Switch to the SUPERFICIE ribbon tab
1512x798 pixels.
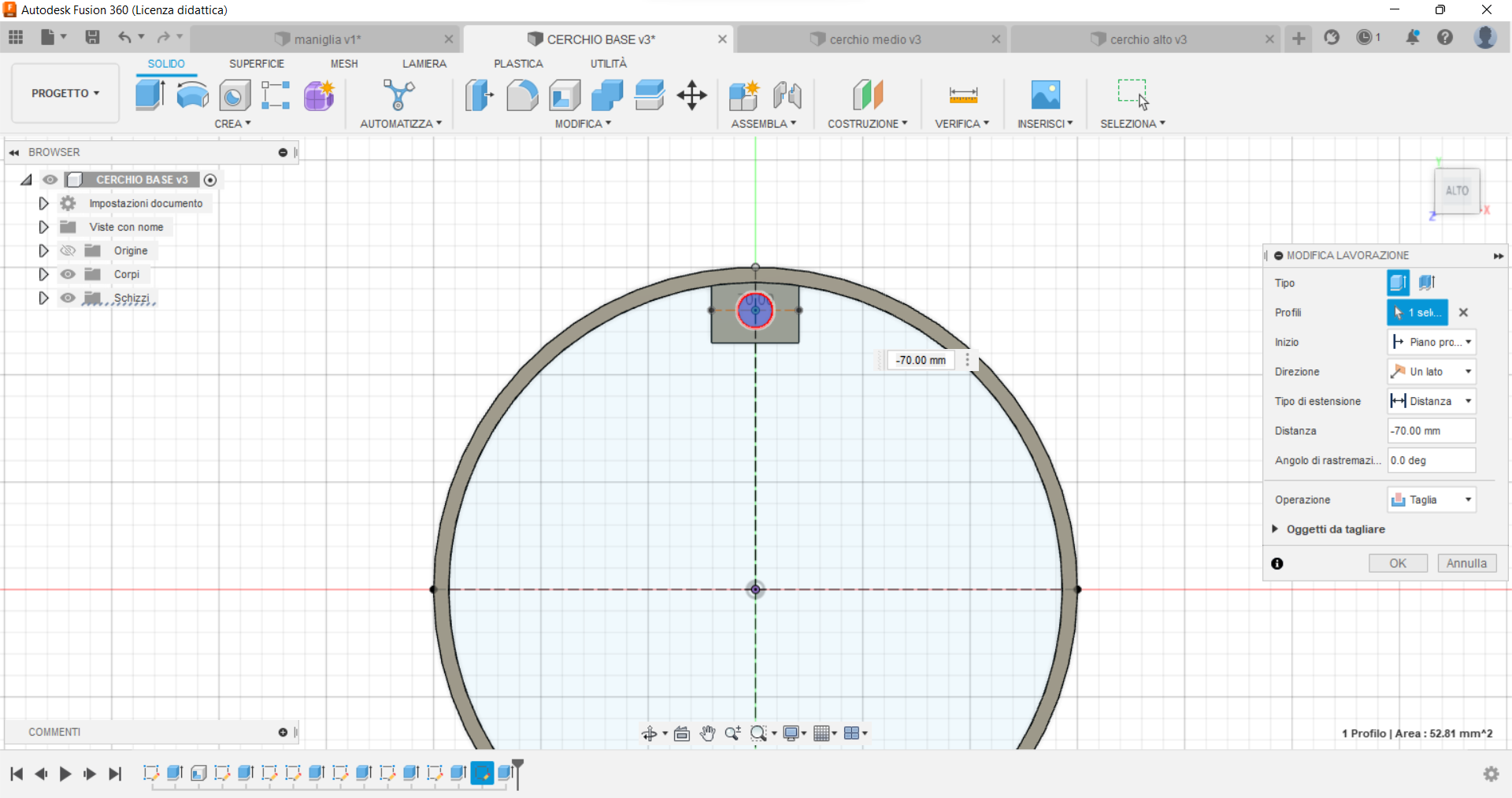[x=258, y=63]
